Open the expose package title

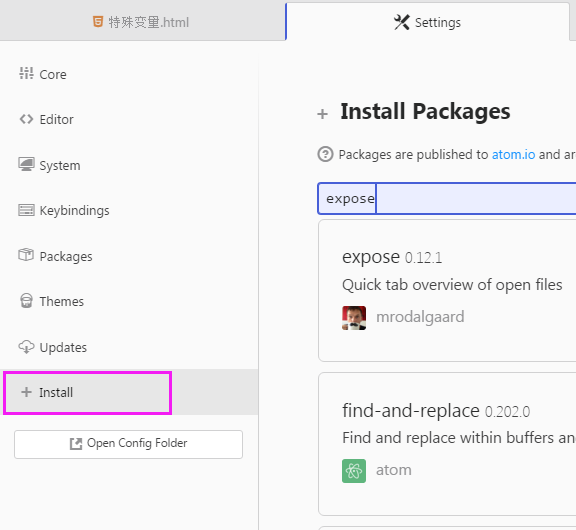[x=371, y=257]
